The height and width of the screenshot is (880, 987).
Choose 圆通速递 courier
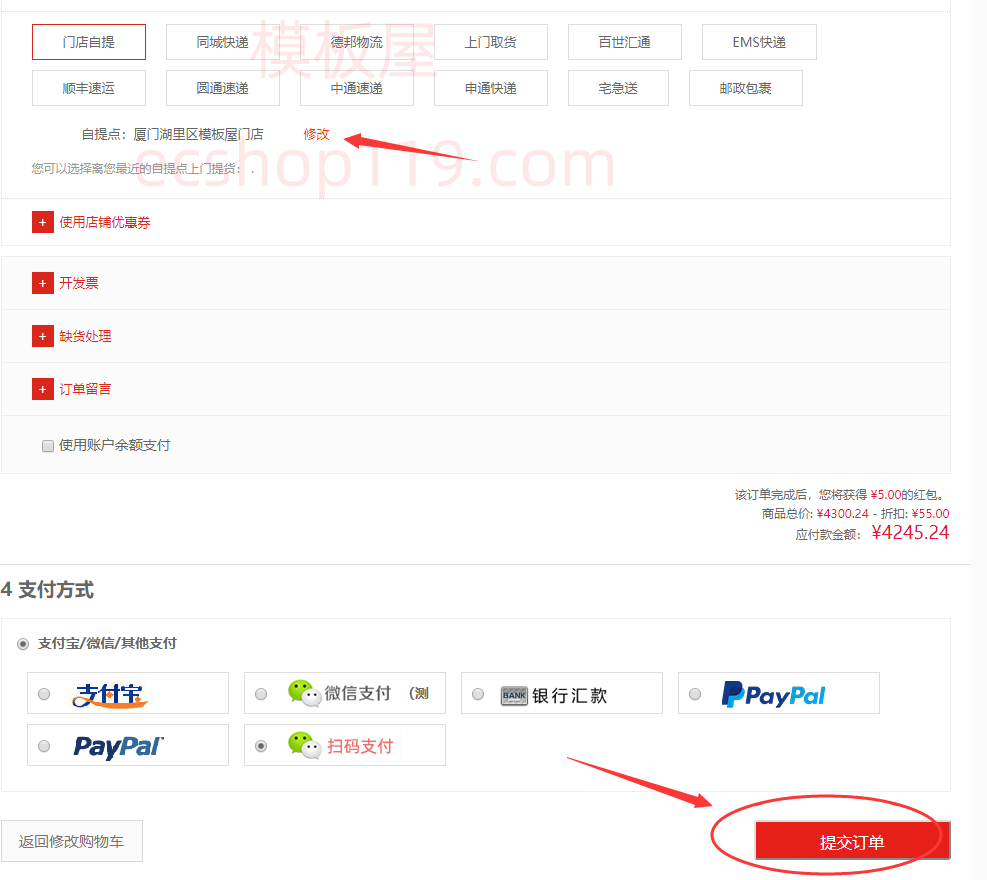click(223, 88)
